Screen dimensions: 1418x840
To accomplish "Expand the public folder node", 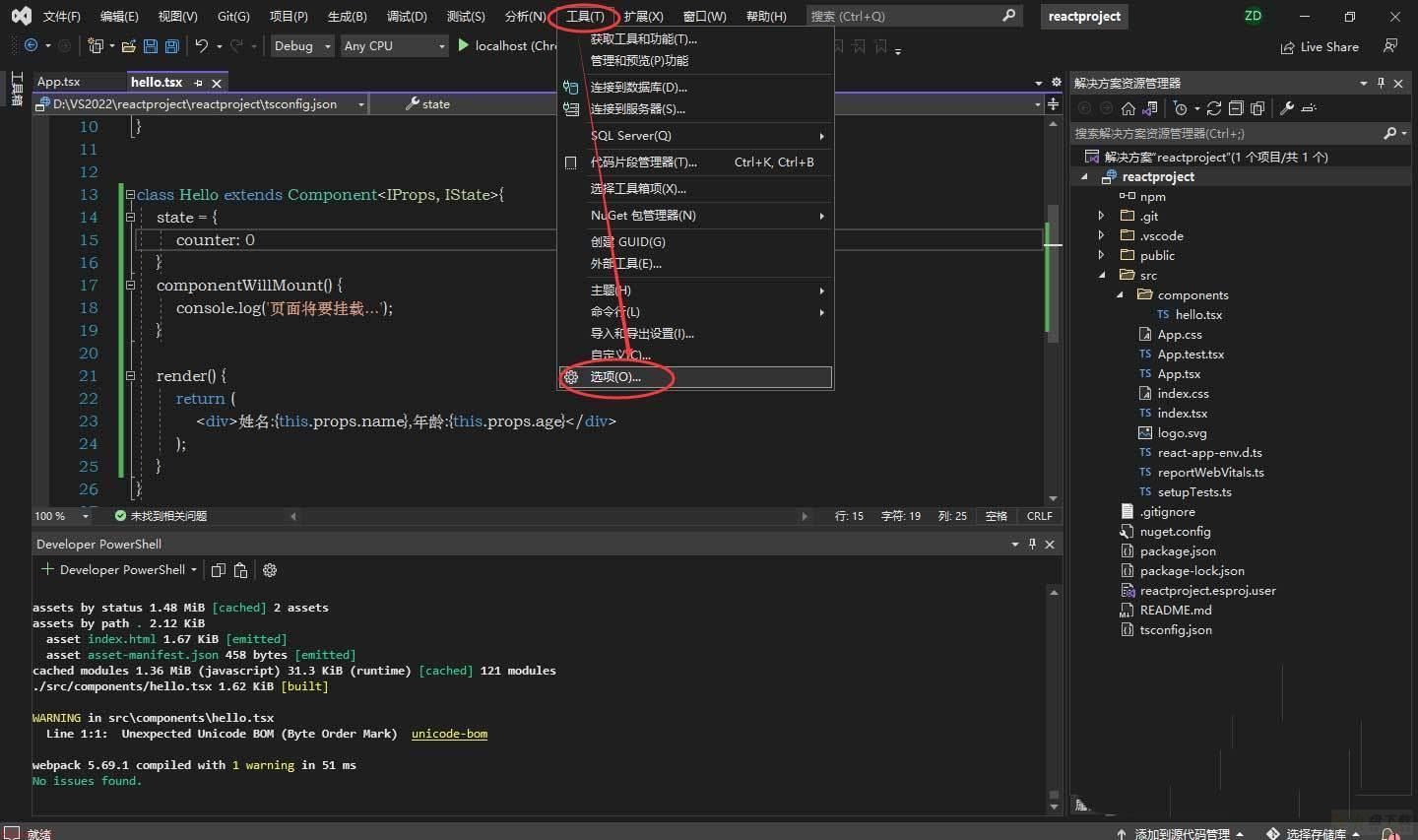I will 1101,255.
